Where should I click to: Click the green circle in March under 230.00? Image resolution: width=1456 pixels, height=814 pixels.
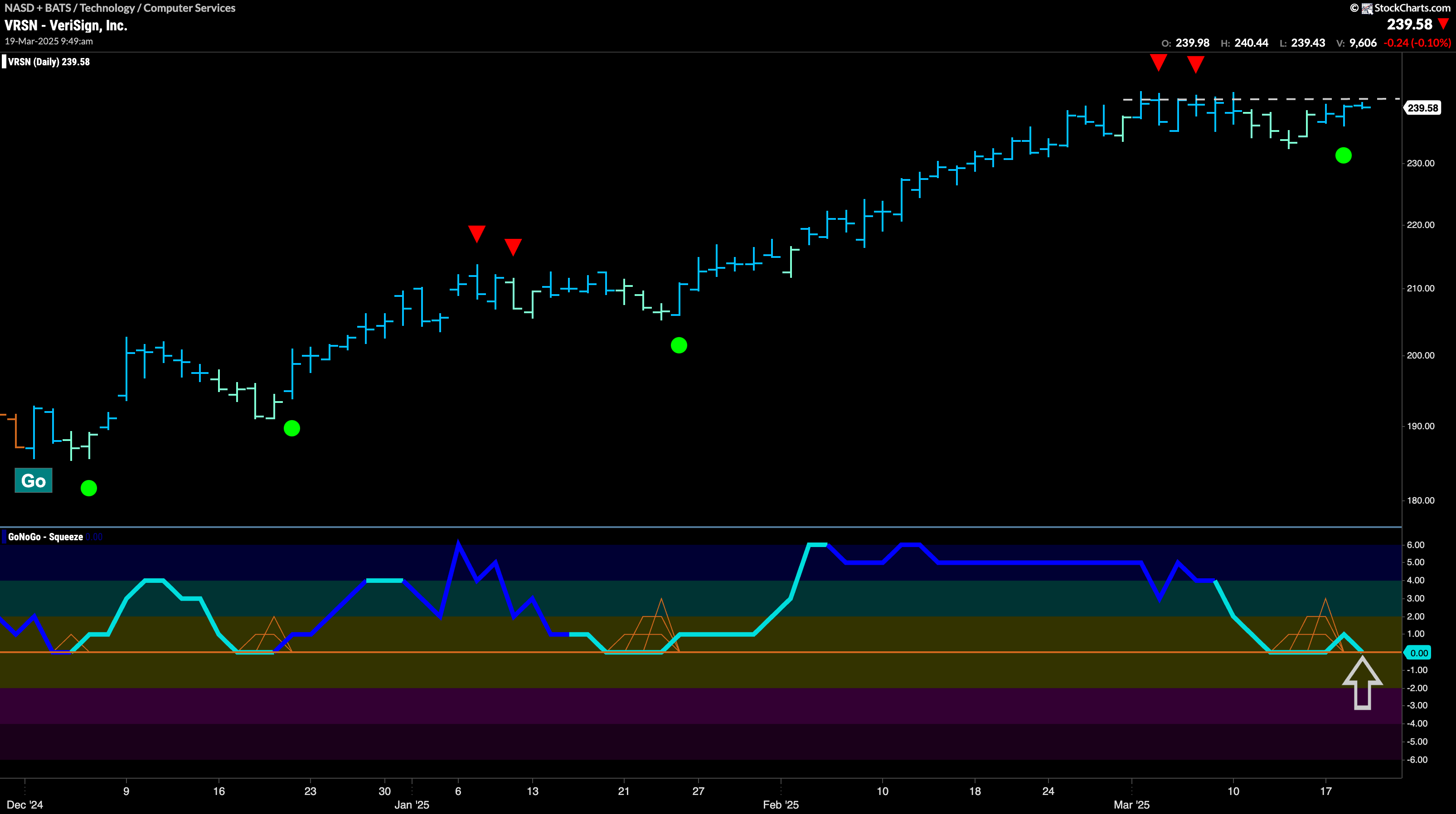1344,155
